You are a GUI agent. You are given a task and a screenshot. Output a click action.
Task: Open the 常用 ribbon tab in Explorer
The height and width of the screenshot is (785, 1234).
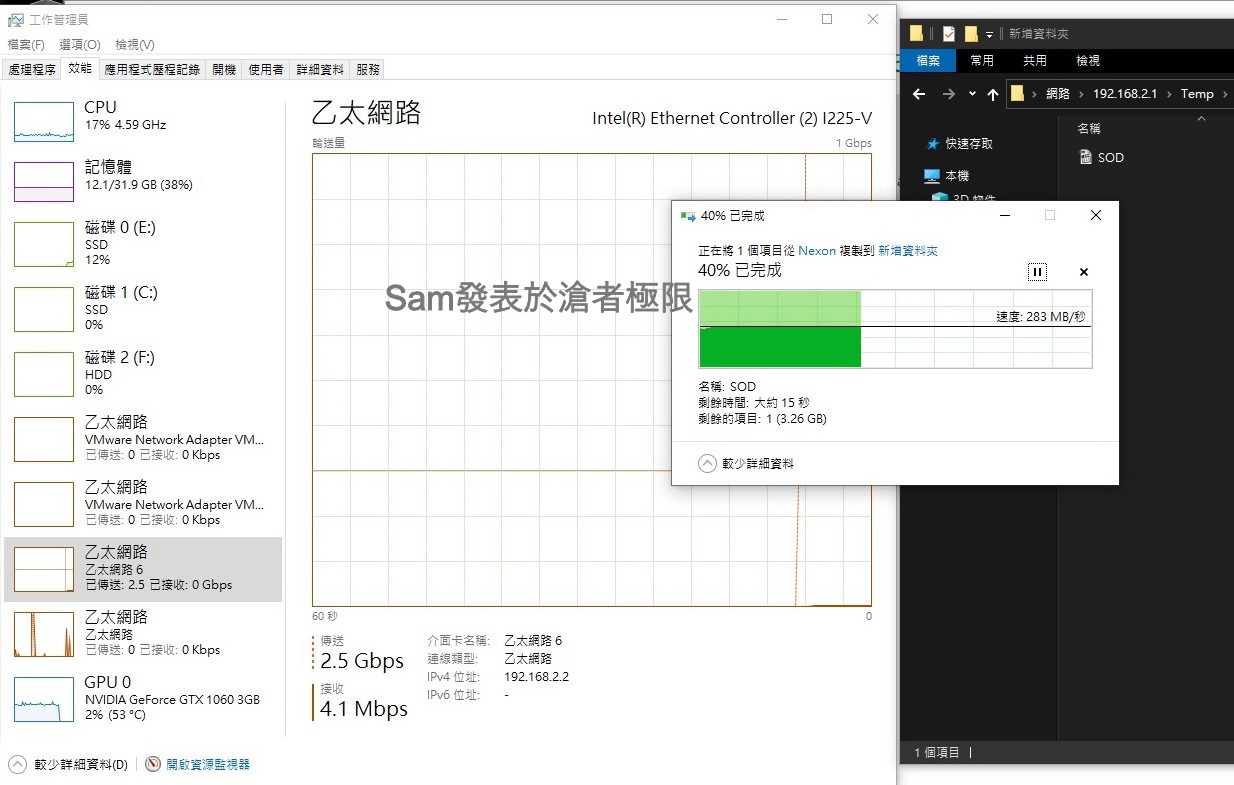tap(982, 61)
